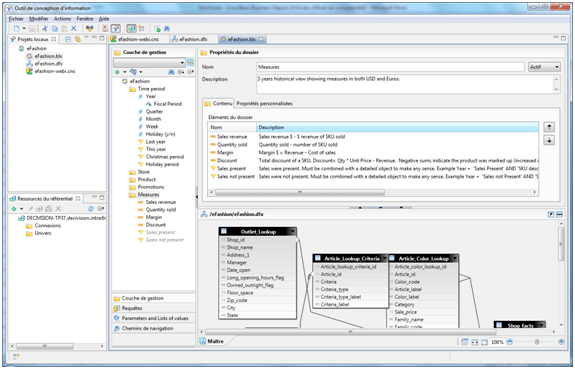
Task: Open the Actif state dropdown
Action: (x=544, y=67)
